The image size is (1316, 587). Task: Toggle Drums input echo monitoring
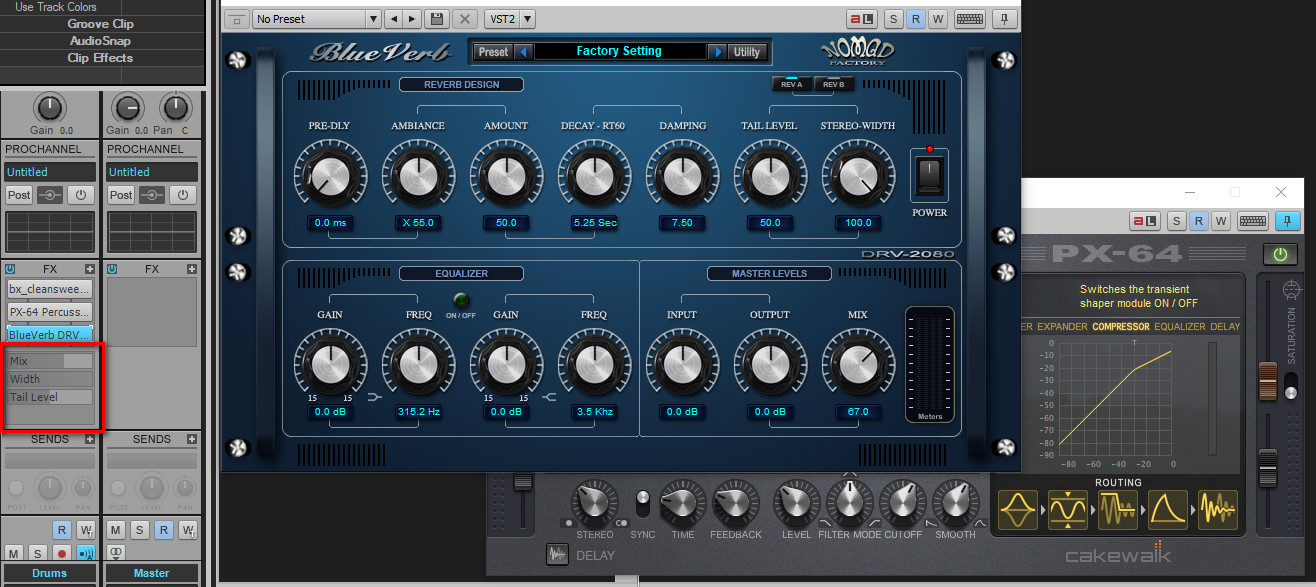coord(87,553)
